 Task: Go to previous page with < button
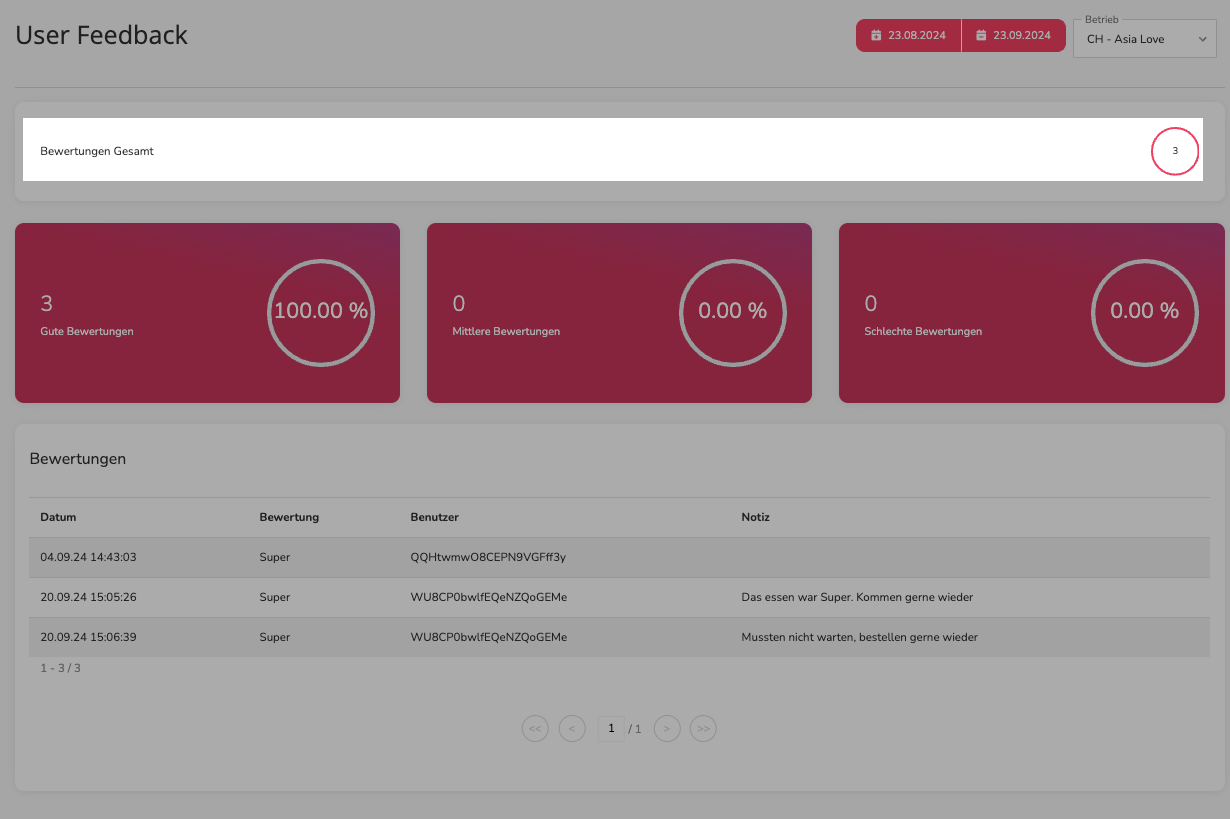pos(572,729)
